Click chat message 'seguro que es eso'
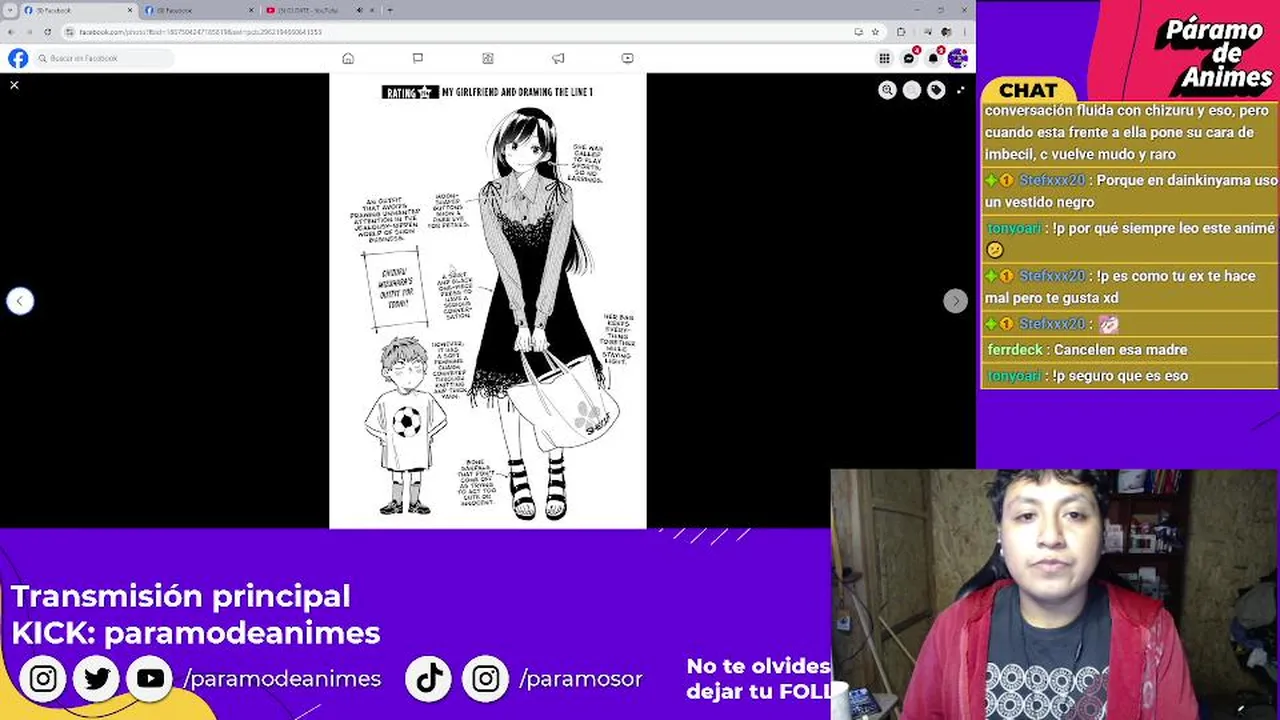Viewport: 1280px width, 720px height. pyautogui.click(x=1126, y=376)
